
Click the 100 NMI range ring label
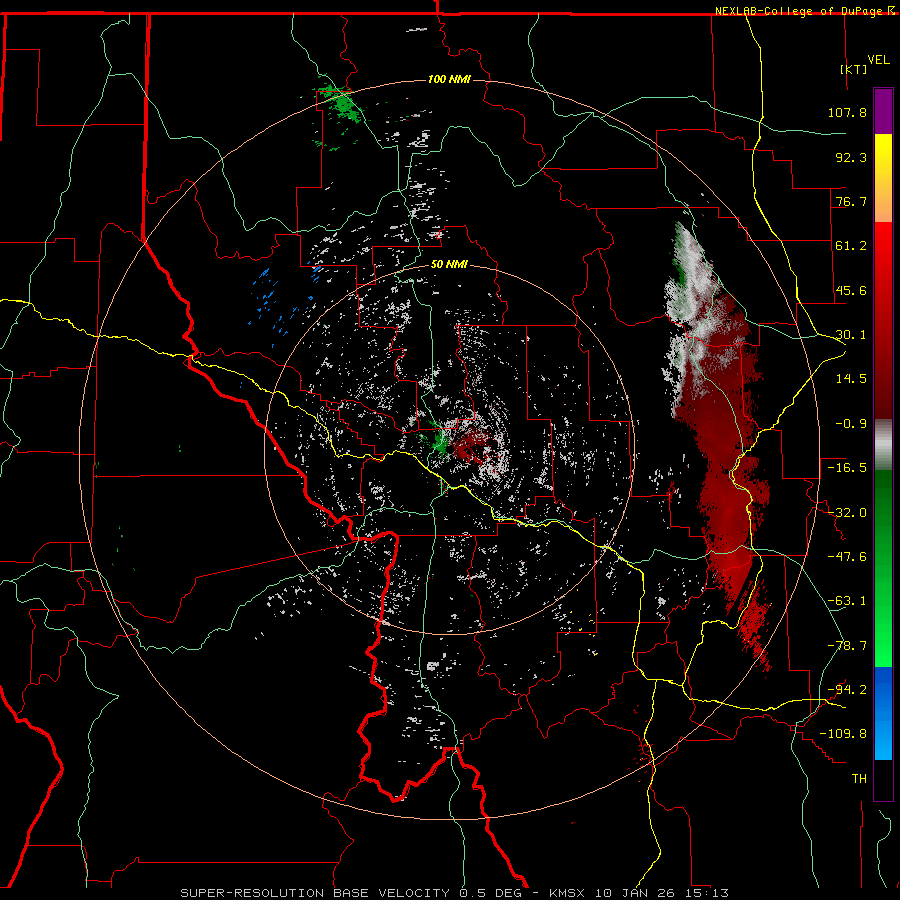449,79
